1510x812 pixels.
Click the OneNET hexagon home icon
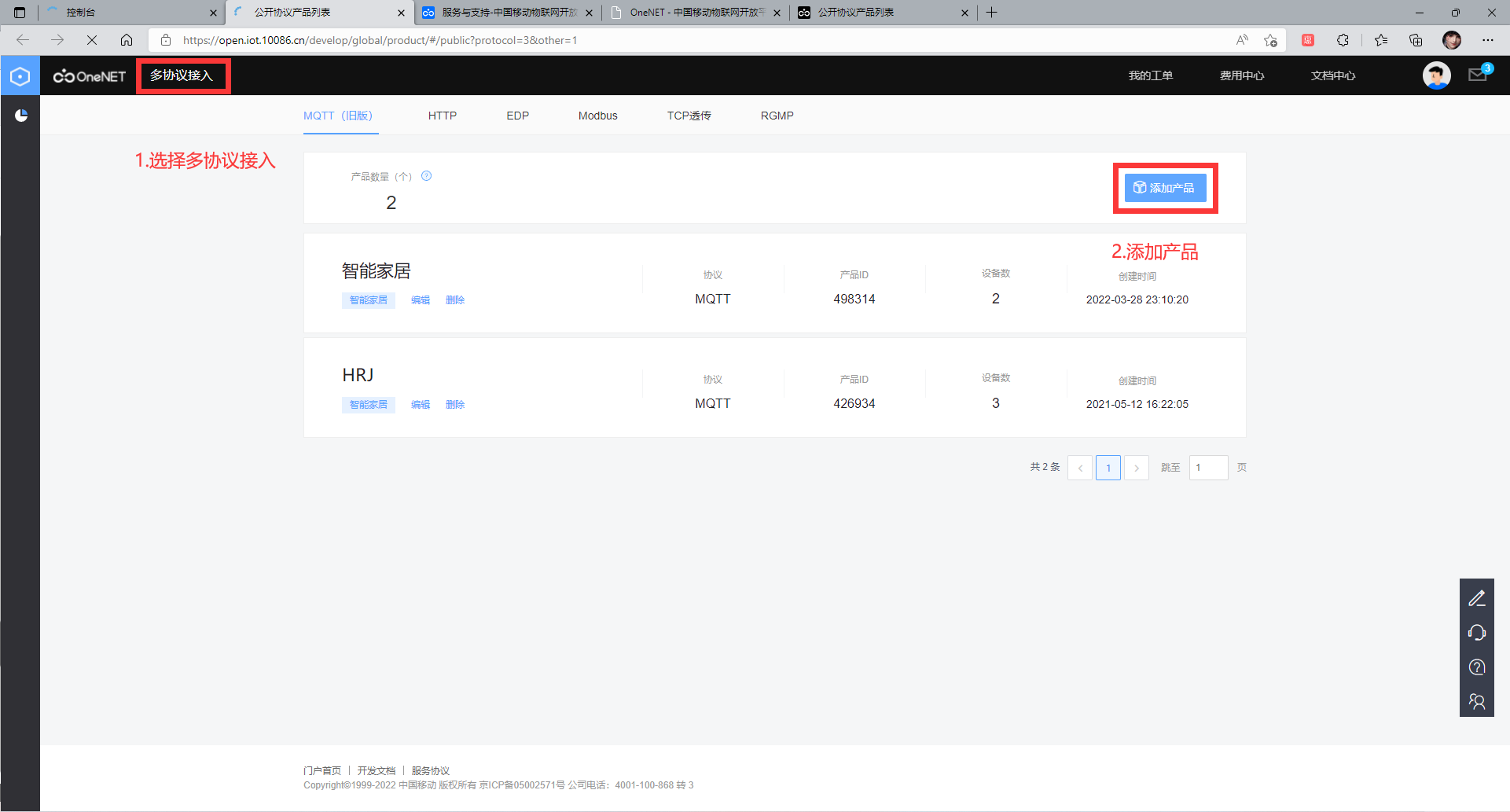coord(20,76)
